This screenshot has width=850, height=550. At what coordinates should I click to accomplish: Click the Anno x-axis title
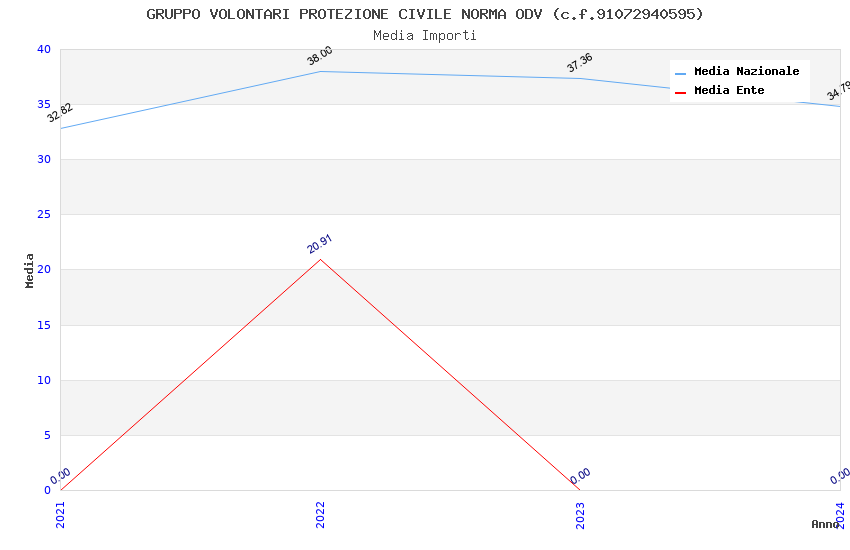825,524
